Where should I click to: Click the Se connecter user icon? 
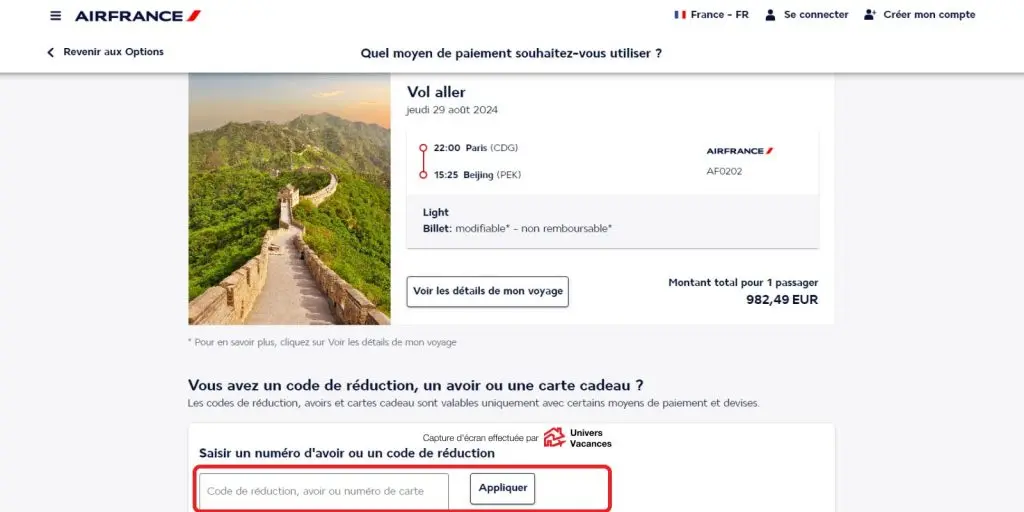(x=770, y=14)
